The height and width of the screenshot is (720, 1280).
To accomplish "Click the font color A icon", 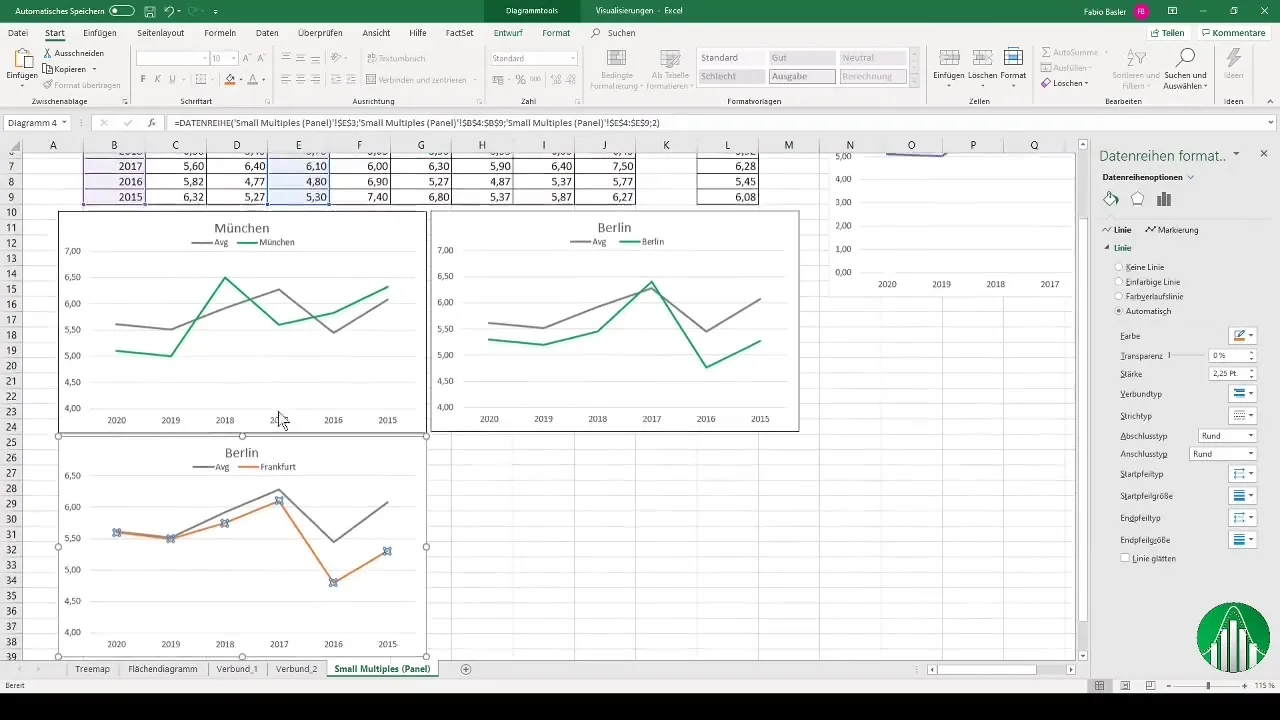I will pyautogui.click(x=252, y=79).
